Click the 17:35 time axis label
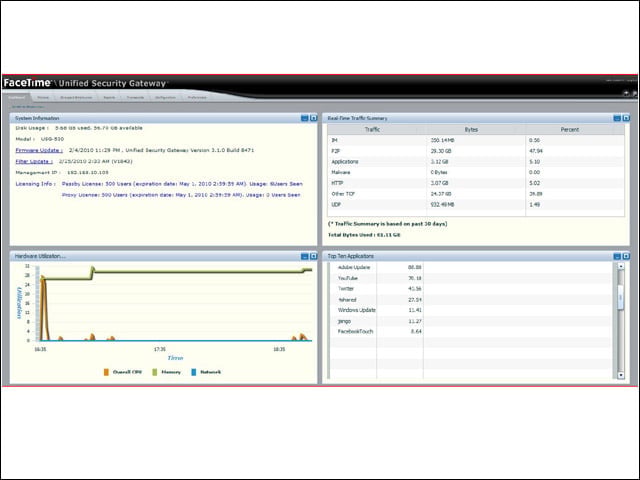The width and height of the screenshot is (640, 480). tap(160, 349)
